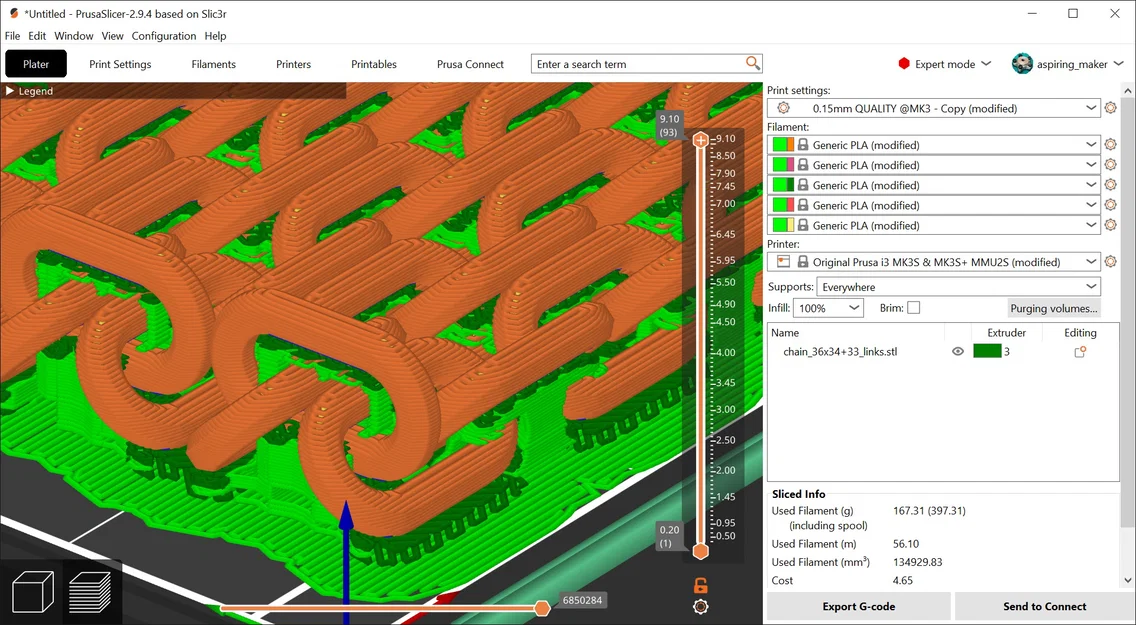The width and height of the screenshot is (1136, 625).
Task: Switch to the Print Settings tab
Action: (x=120, y=64)
